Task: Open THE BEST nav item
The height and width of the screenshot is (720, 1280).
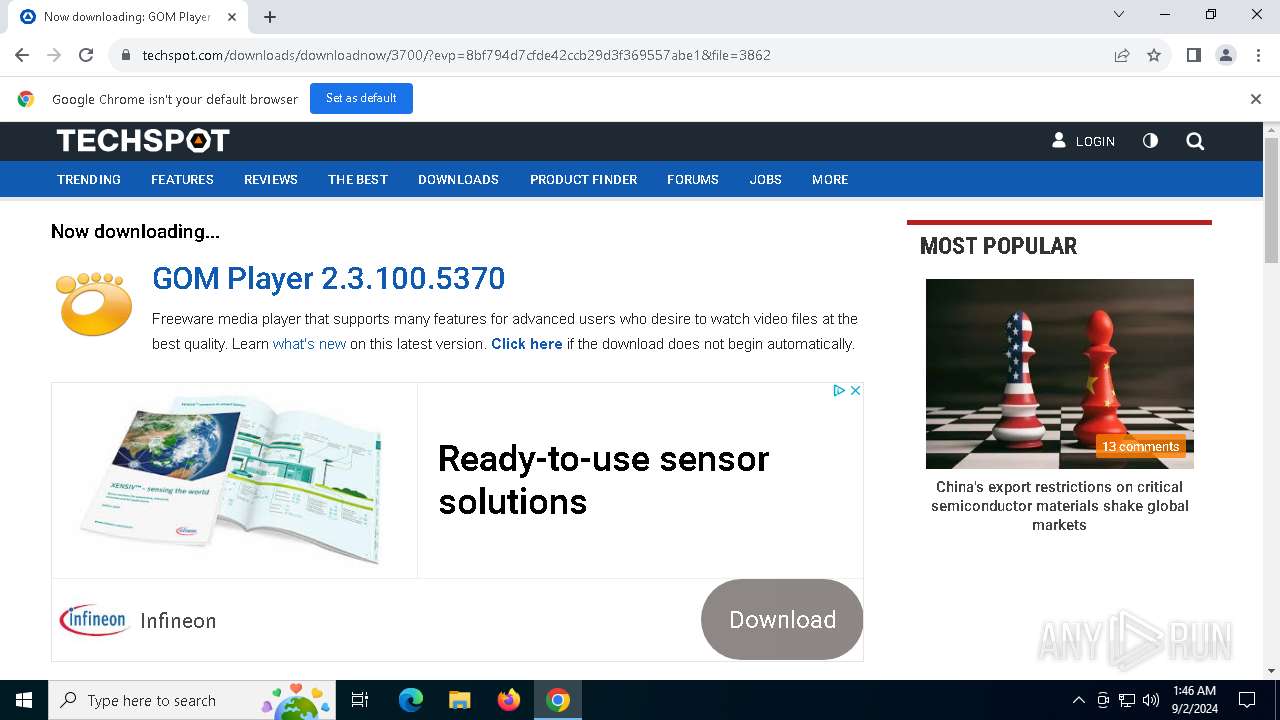Action: [358, 180]
